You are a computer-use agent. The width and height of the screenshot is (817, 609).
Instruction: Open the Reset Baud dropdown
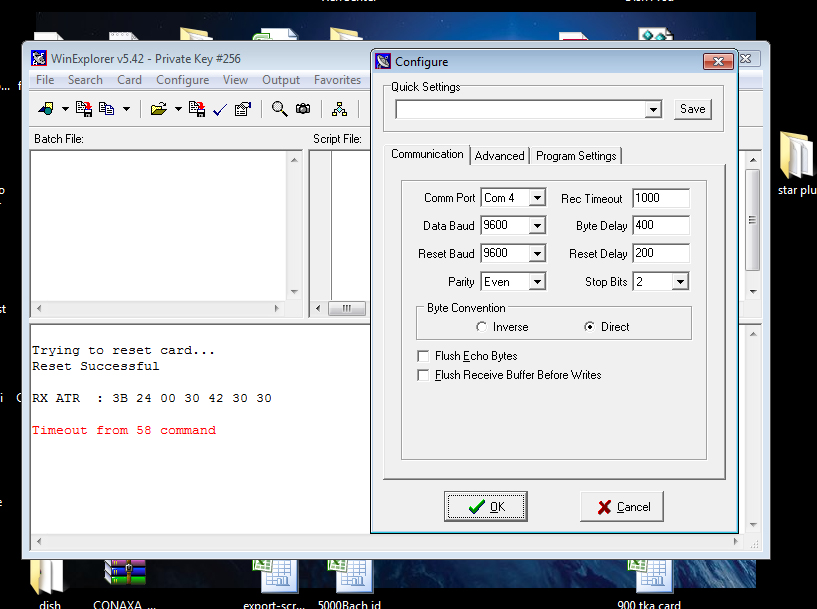[537, 254]
